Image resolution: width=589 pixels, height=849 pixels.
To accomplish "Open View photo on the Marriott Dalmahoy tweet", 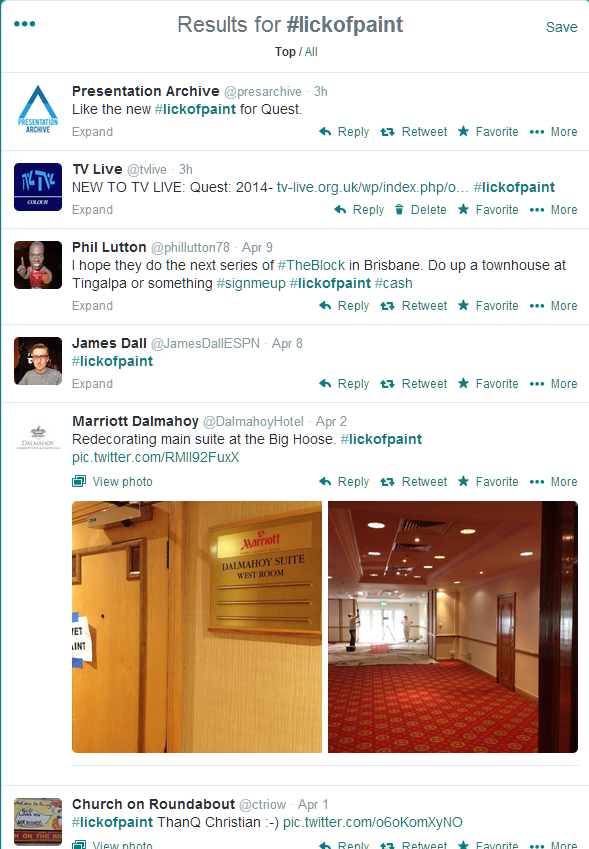I will point(113,481).
